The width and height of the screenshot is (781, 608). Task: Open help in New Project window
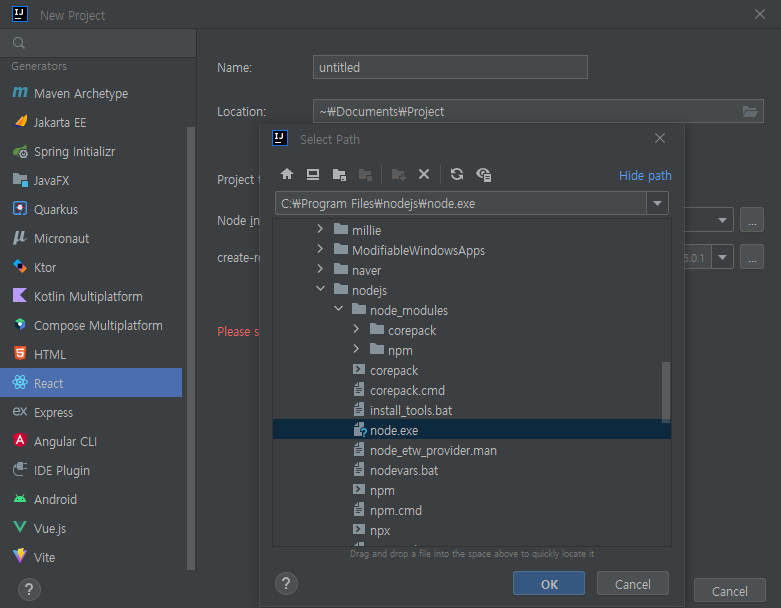point(29,590)
